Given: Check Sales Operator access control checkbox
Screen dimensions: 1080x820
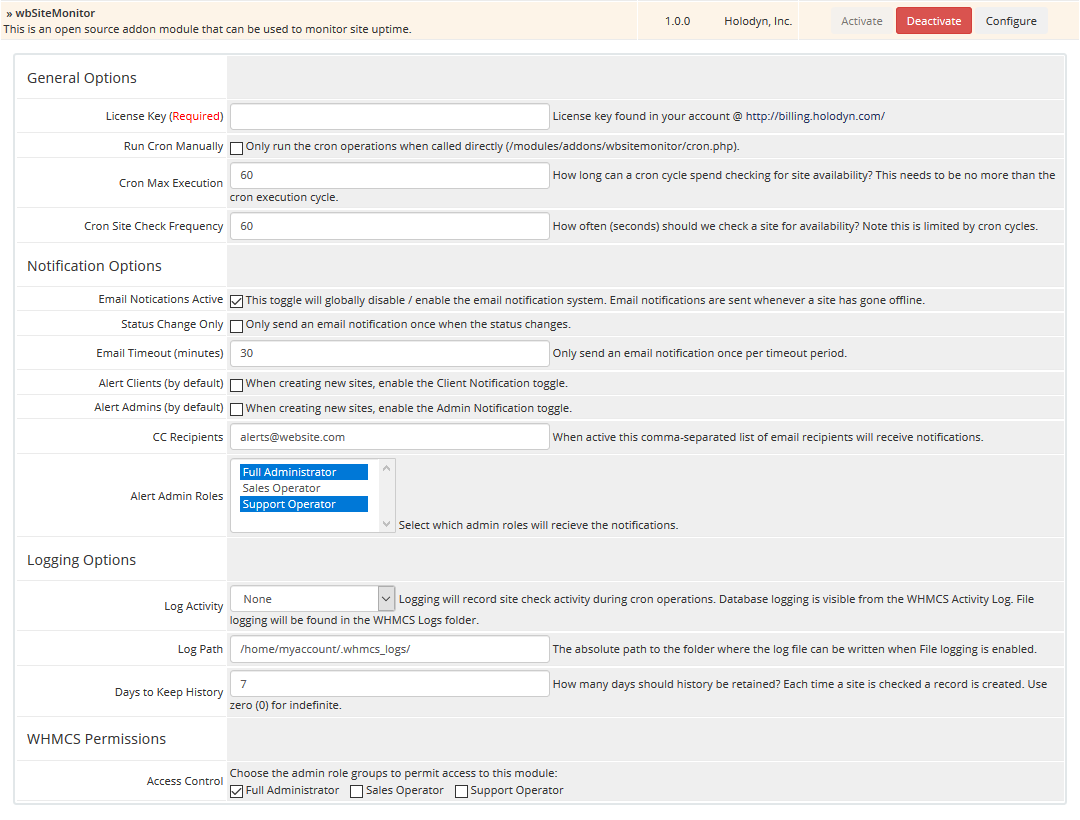Looking at the screenshot, I should (357, 792).
